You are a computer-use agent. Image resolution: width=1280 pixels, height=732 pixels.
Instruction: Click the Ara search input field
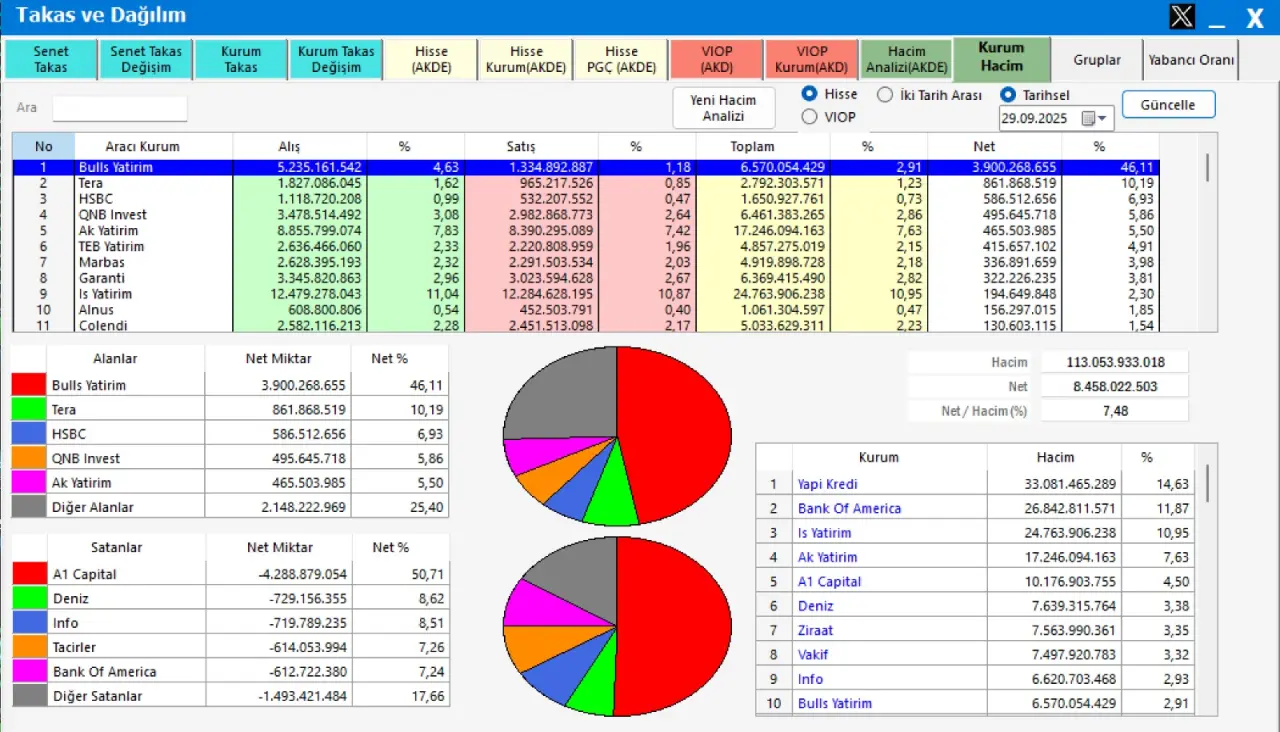[119, 108]
